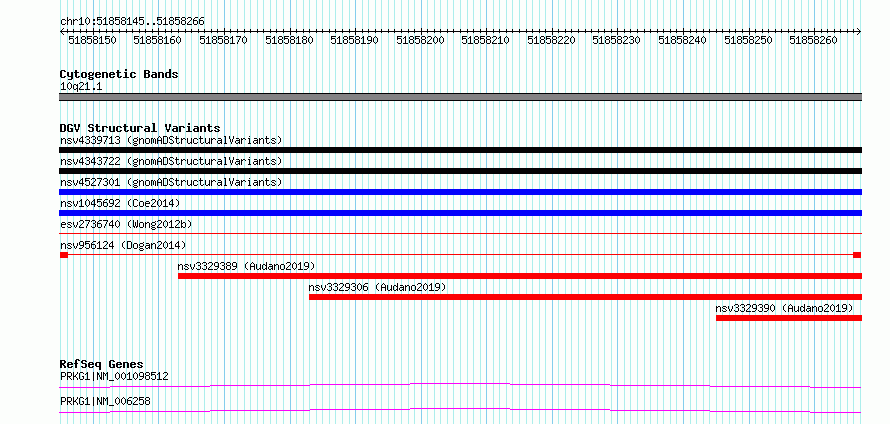Open gene label PRKG1|NM_001098512
Image resolution: width=890 pixels, height=424 pixels.
click(x=114, y=376)
